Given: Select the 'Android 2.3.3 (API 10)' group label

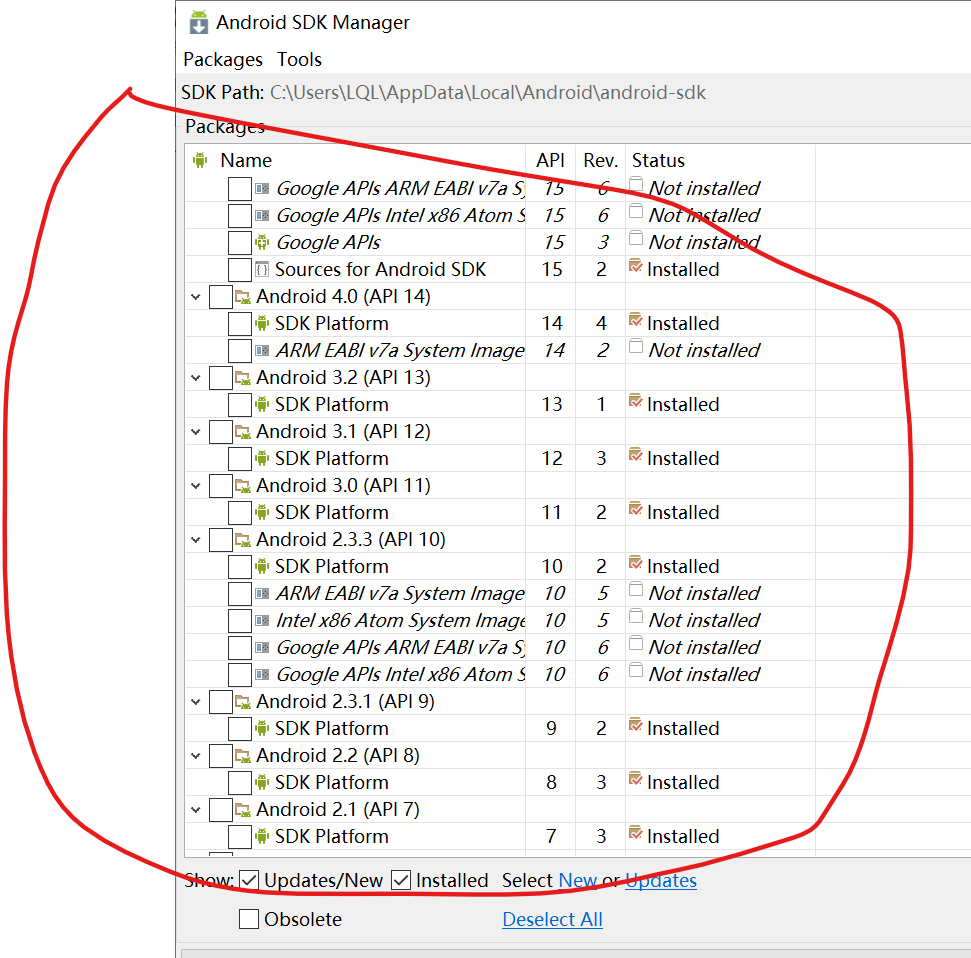Looking at the screenshot, I should tap(351, 539).
